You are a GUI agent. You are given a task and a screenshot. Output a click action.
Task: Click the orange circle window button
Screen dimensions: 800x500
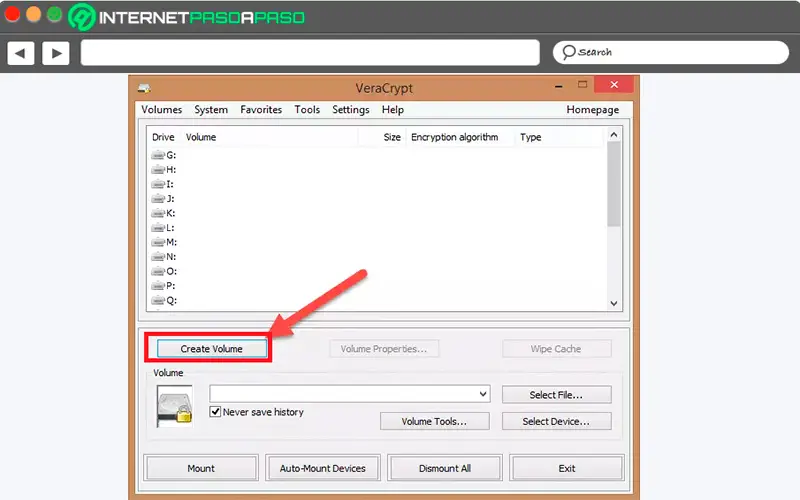click(33, 14)
